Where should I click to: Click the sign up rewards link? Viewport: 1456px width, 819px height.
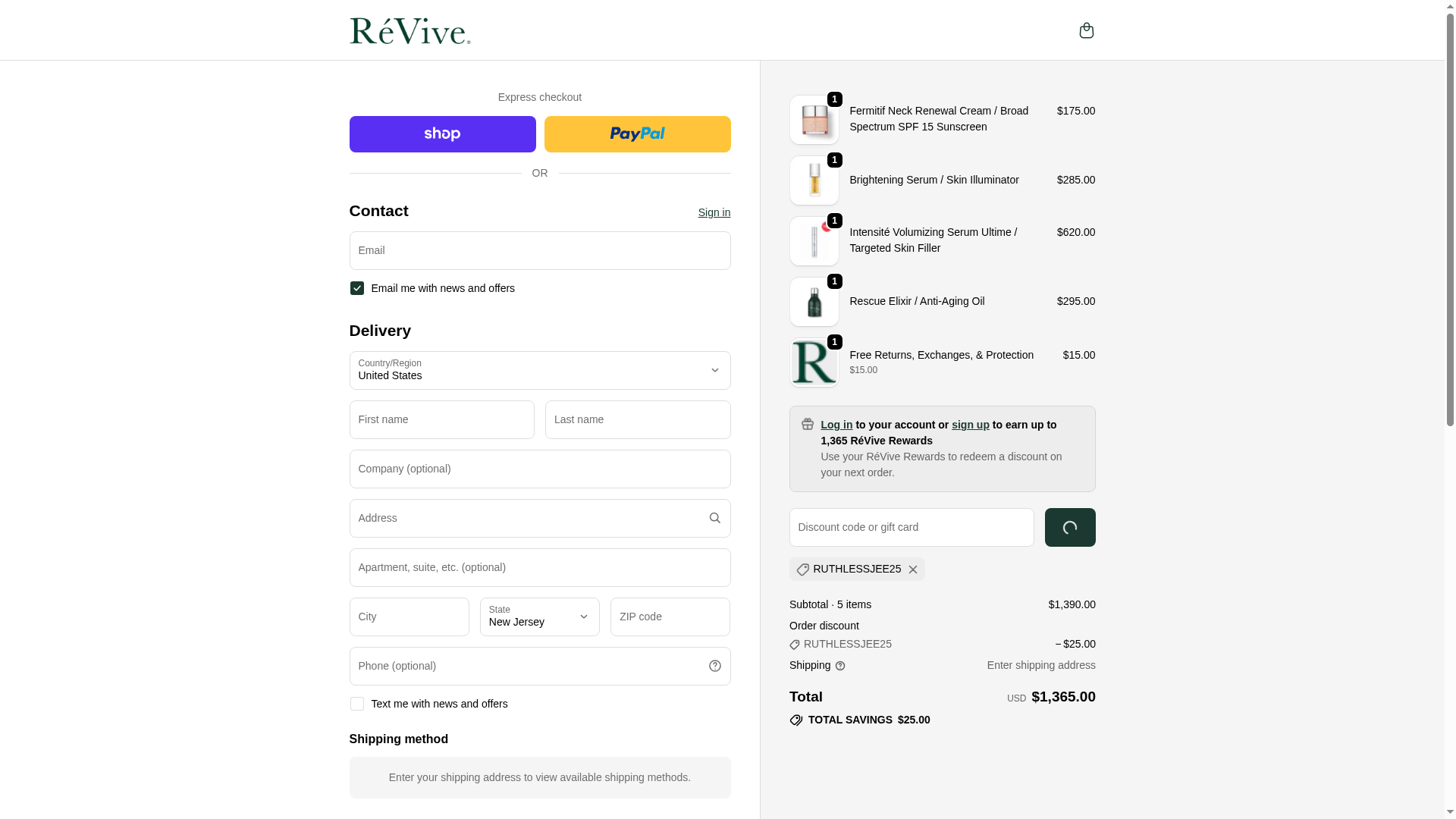(x=970, y=425)
